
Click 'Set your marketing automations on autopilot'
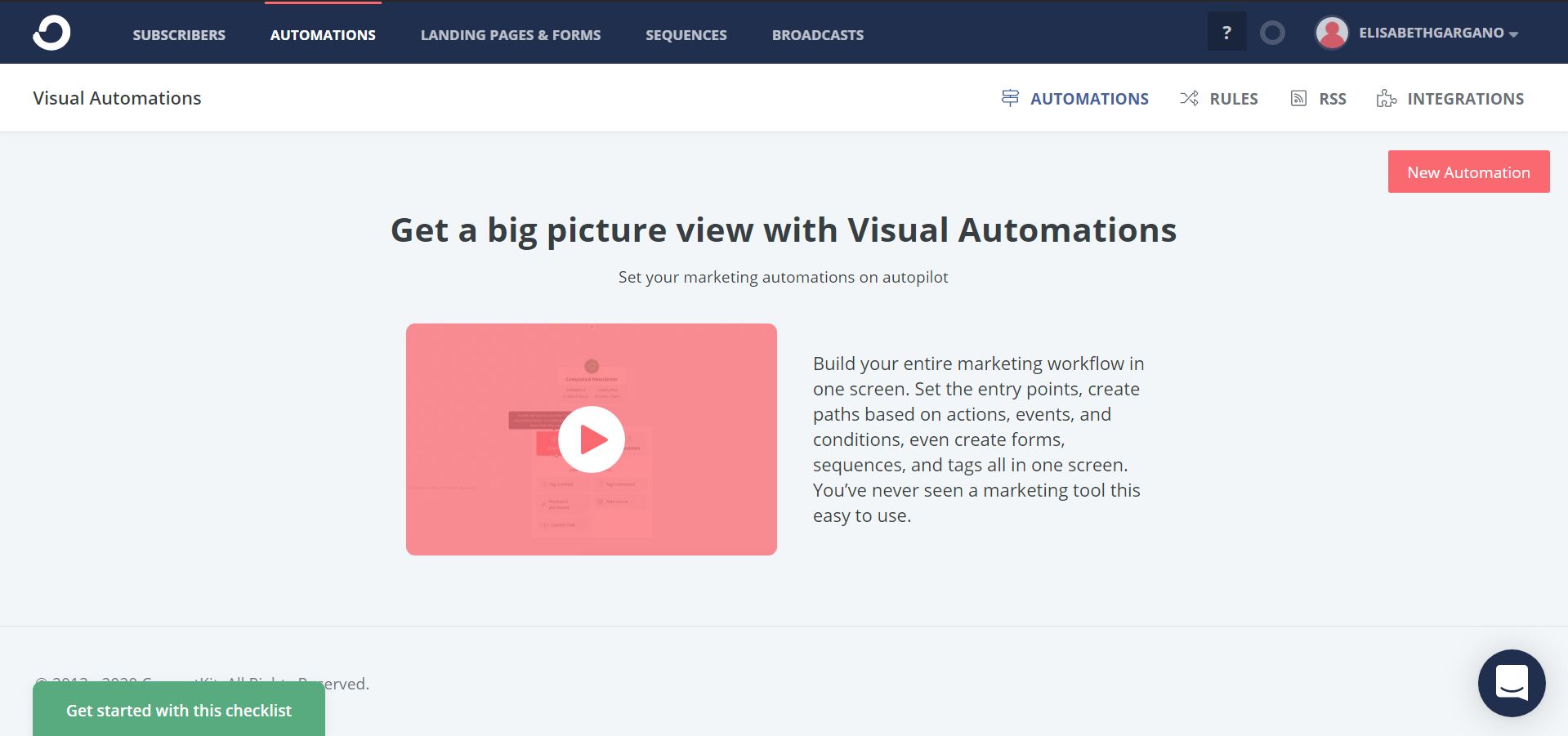point(784,277)
